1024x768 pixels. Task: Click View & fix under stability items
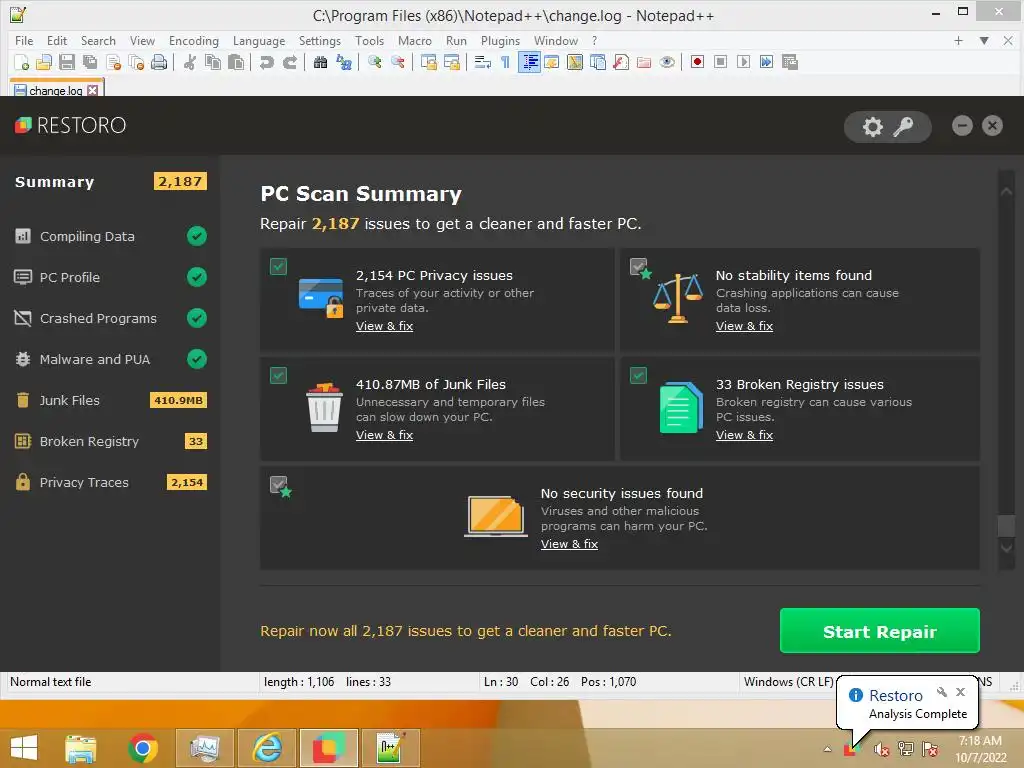coord(744,326)
